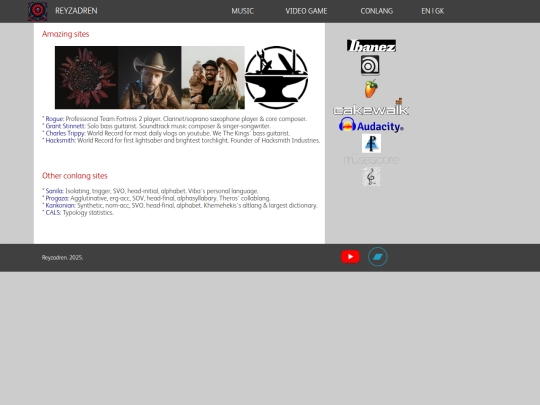Follow the Hacksmith link
This screenshot has width=540, height=405.
[x=61, y=141]
